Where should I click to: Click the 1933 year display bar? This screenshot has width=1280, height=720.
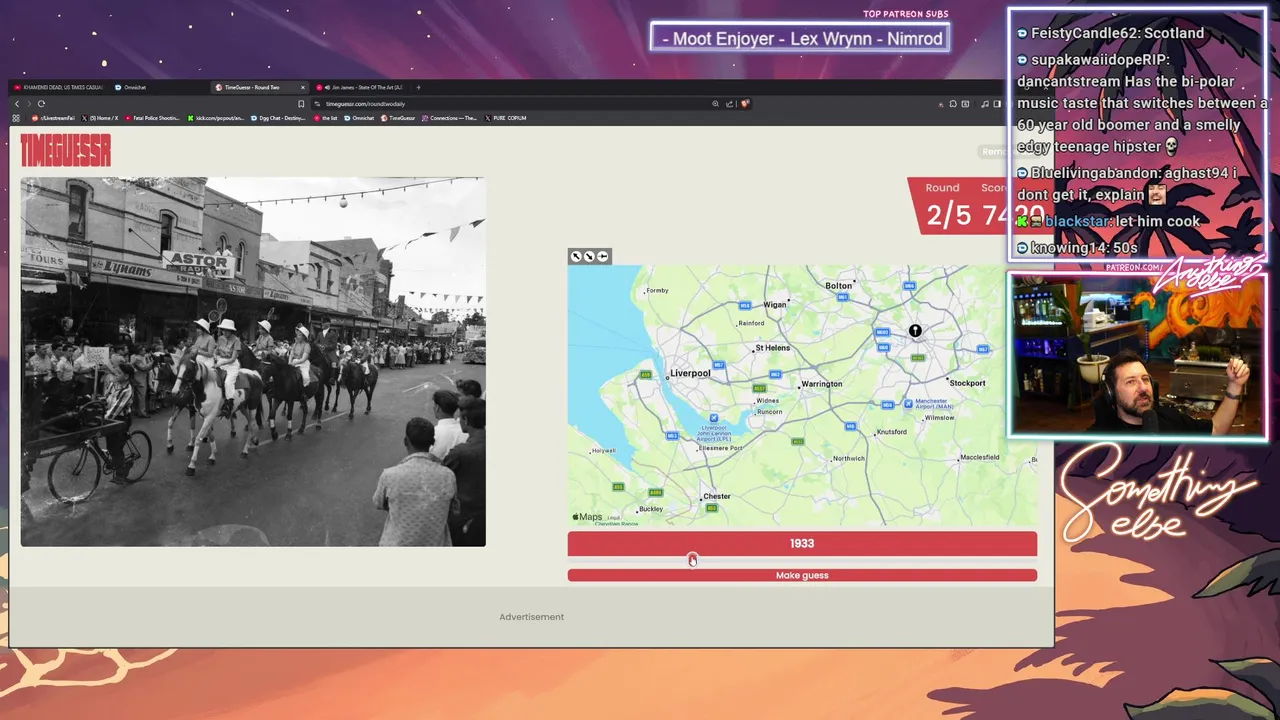click(x=802, y=543)
